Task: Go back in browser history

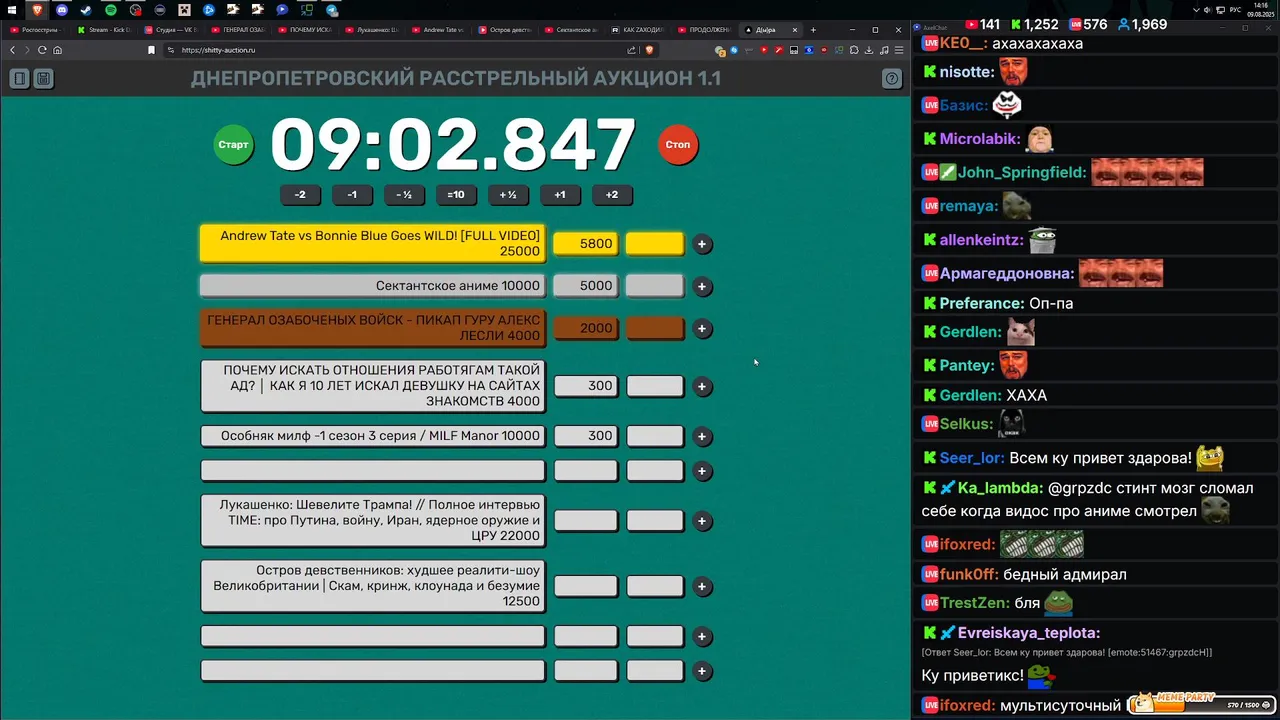Action: [13, 50]
